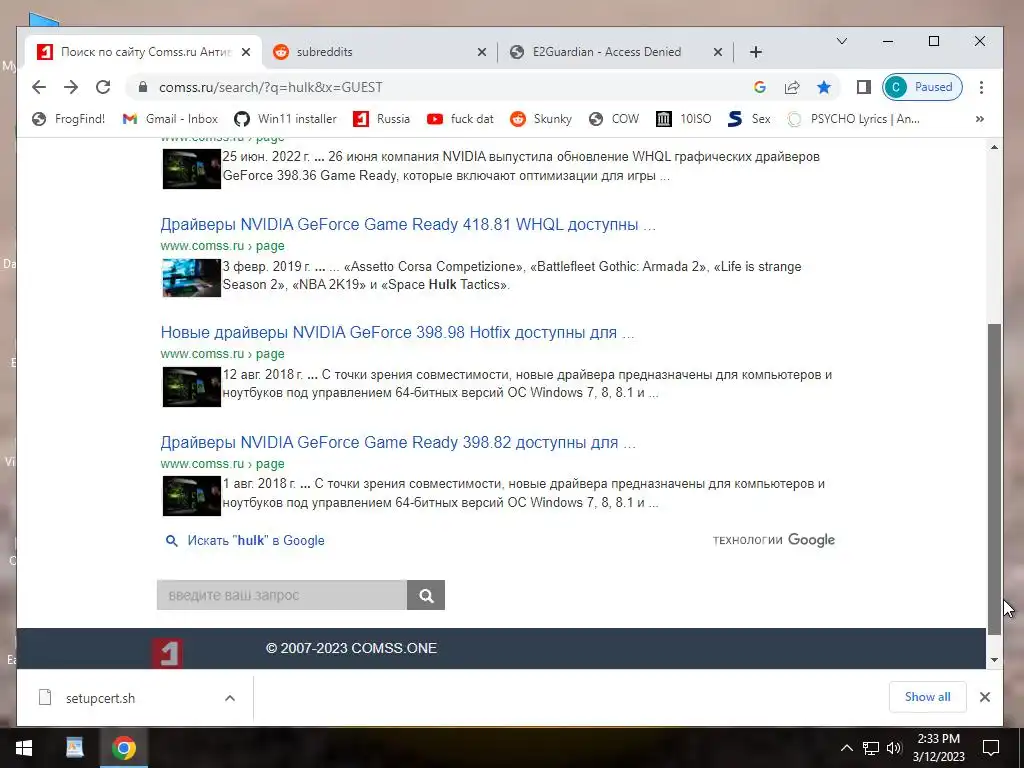Open the Windows Start menu
This screenshot has width=1024, height=768.
[24, 748]
